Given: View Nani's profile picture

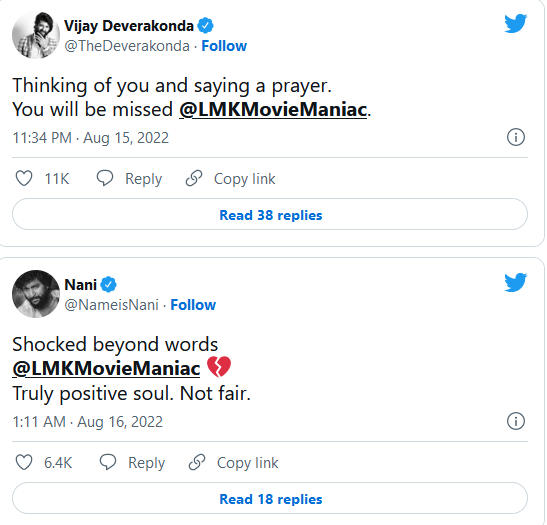Looking at the screenshot, I should pos(36,294).
